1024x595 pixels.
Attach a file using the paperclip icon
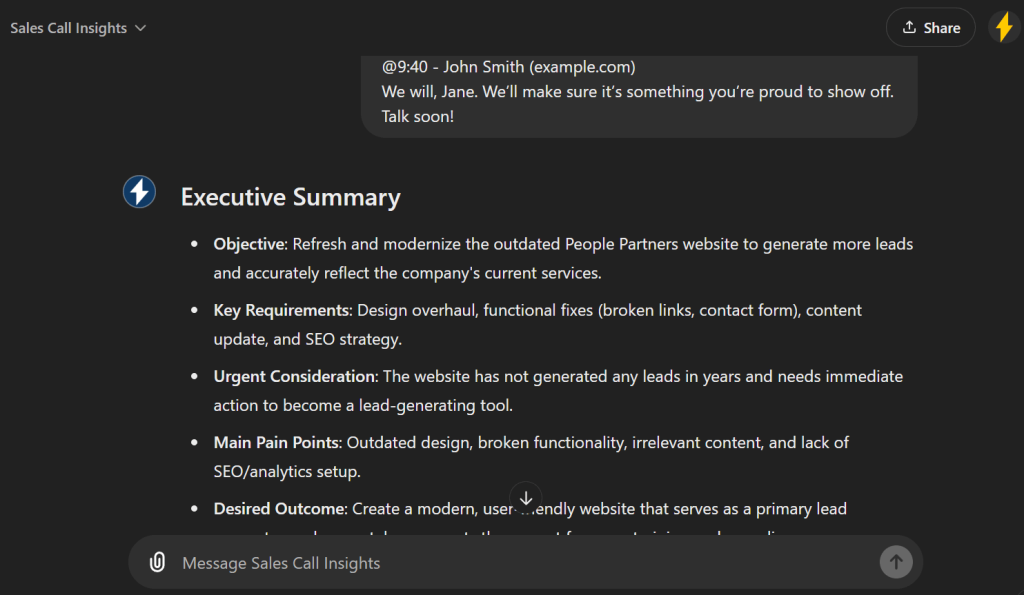pos(157,562)
